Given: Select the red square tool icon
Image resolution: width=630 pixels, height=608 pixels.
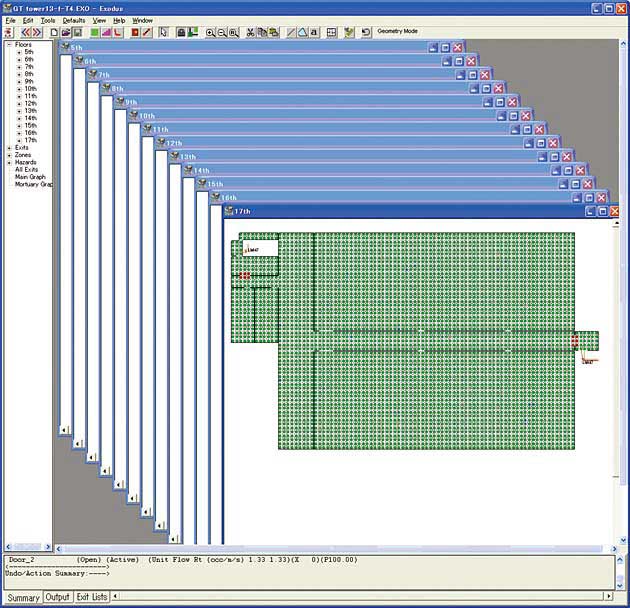Looking at the screenshot, I should tap(135, 33).
